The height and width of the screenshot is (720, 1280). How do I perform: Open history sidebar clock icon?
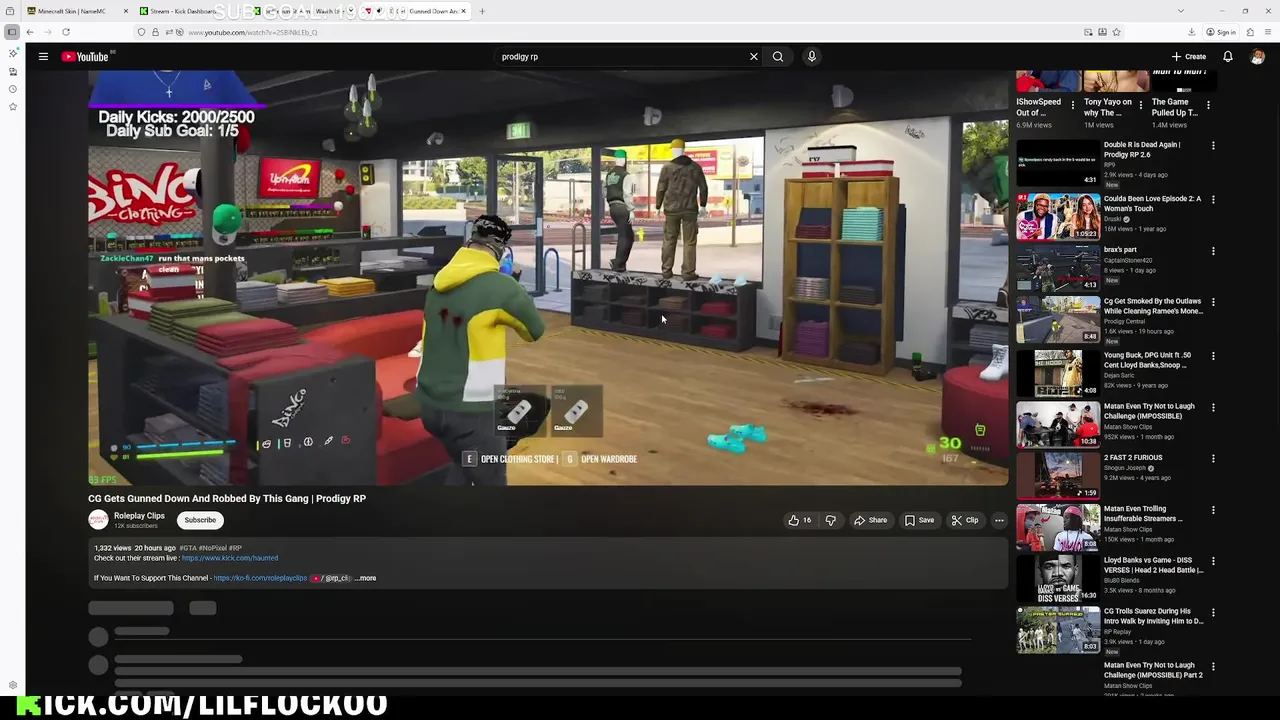[13, 89]
